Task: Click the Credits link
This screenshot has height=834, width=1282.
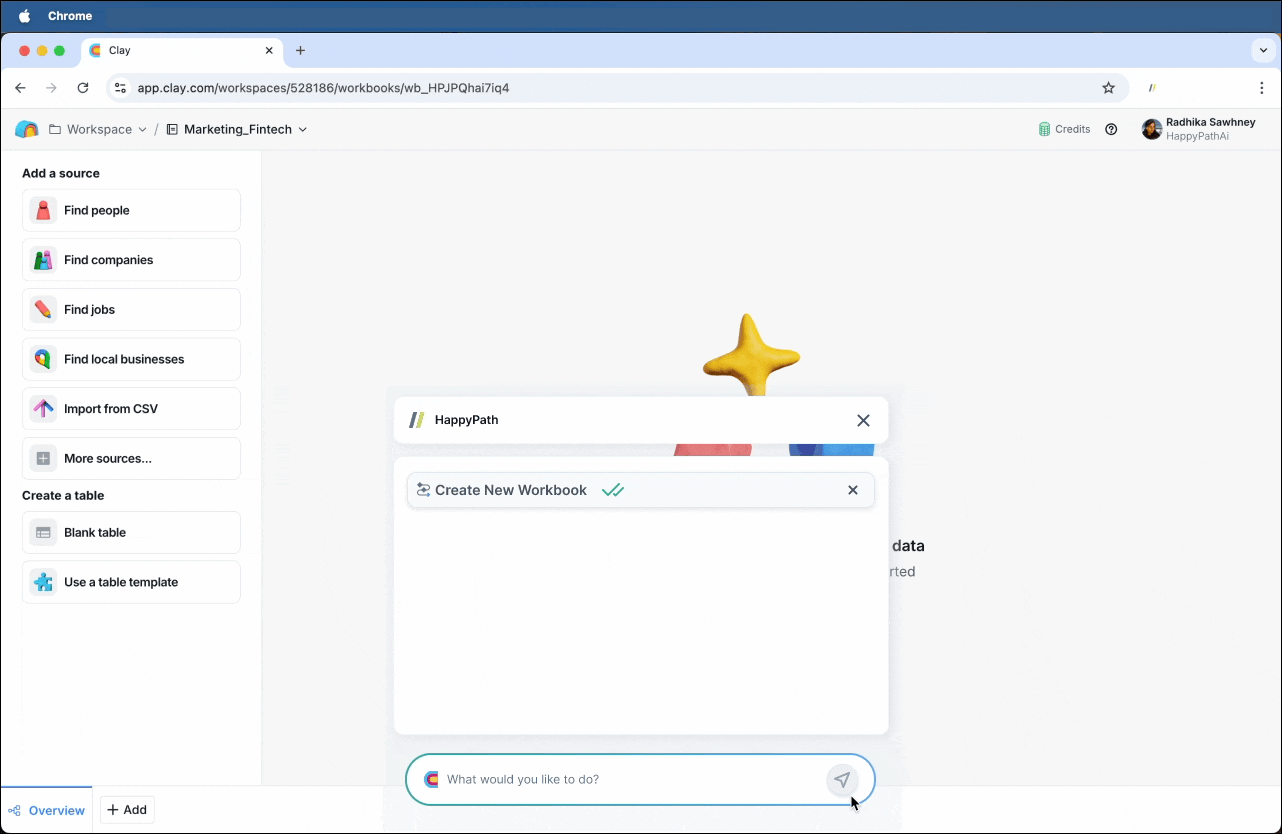Action: (x=1064, y=129)
